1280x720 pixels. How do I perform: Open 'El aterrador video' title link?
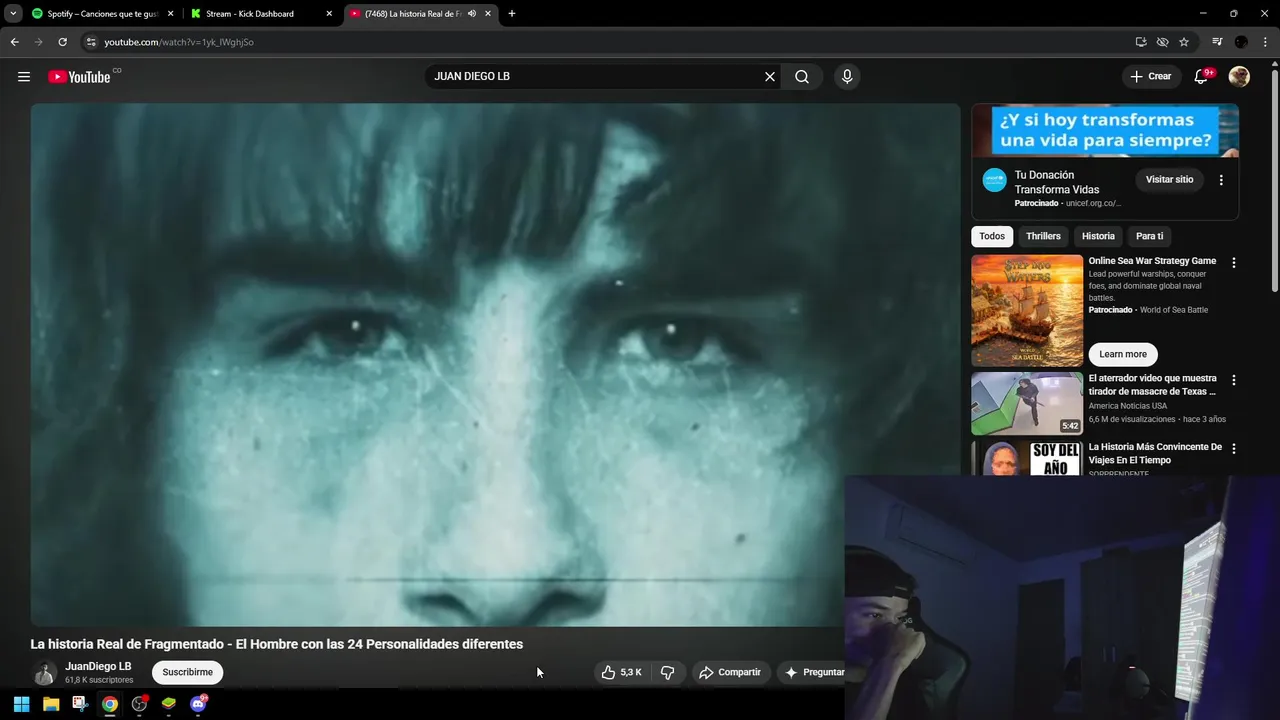pos(1152,385)
